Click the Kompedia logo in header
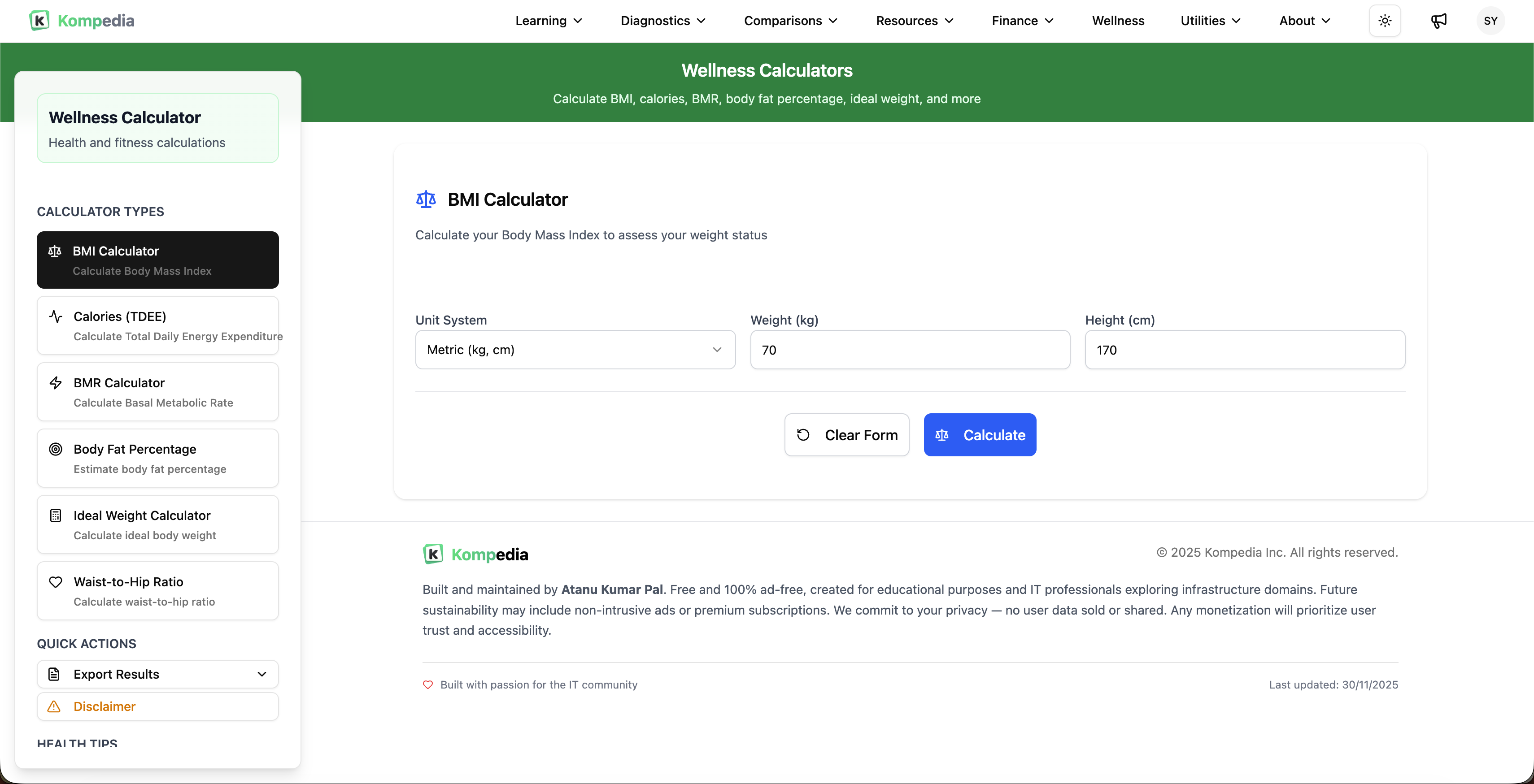Image resolution: width=1534 pixels, height=784 pixels. (x=82, y=21)
